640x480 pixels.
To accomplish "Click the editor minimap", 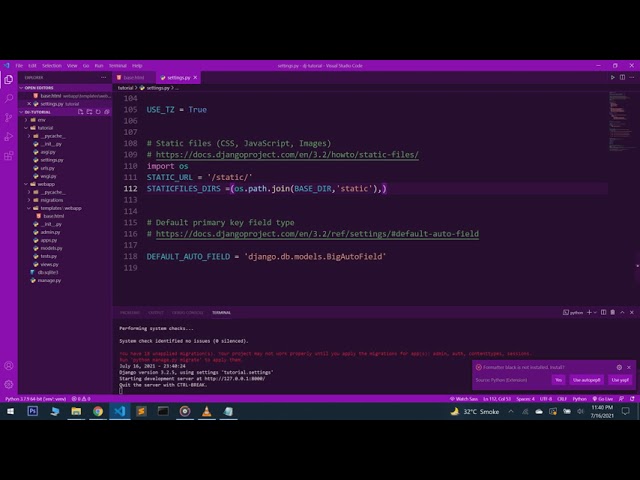I will coord(620,120).
